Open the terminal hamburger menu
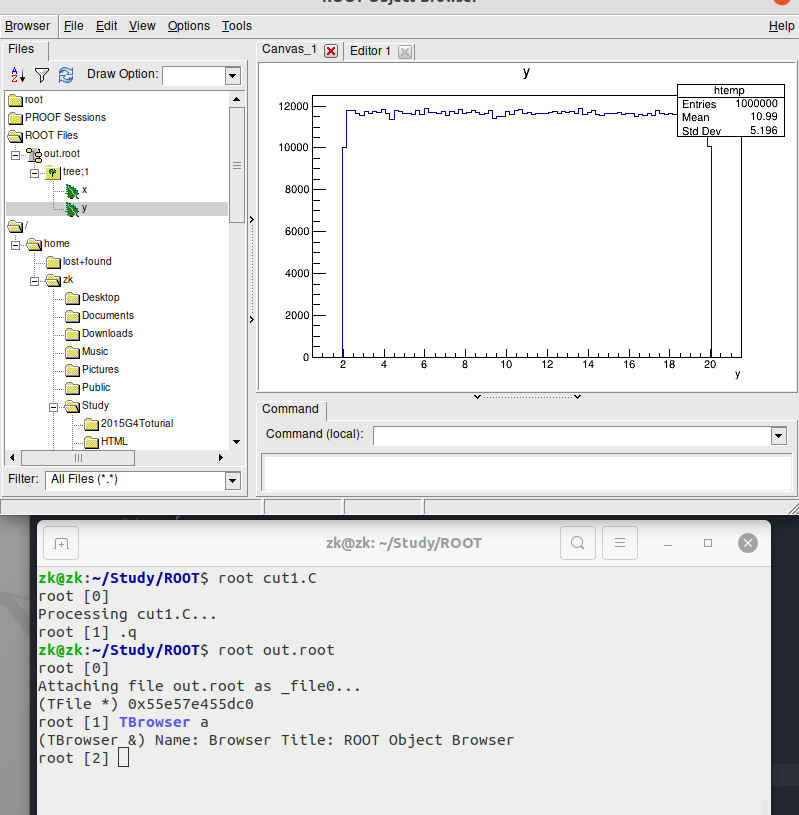 [x=620, y=543]
